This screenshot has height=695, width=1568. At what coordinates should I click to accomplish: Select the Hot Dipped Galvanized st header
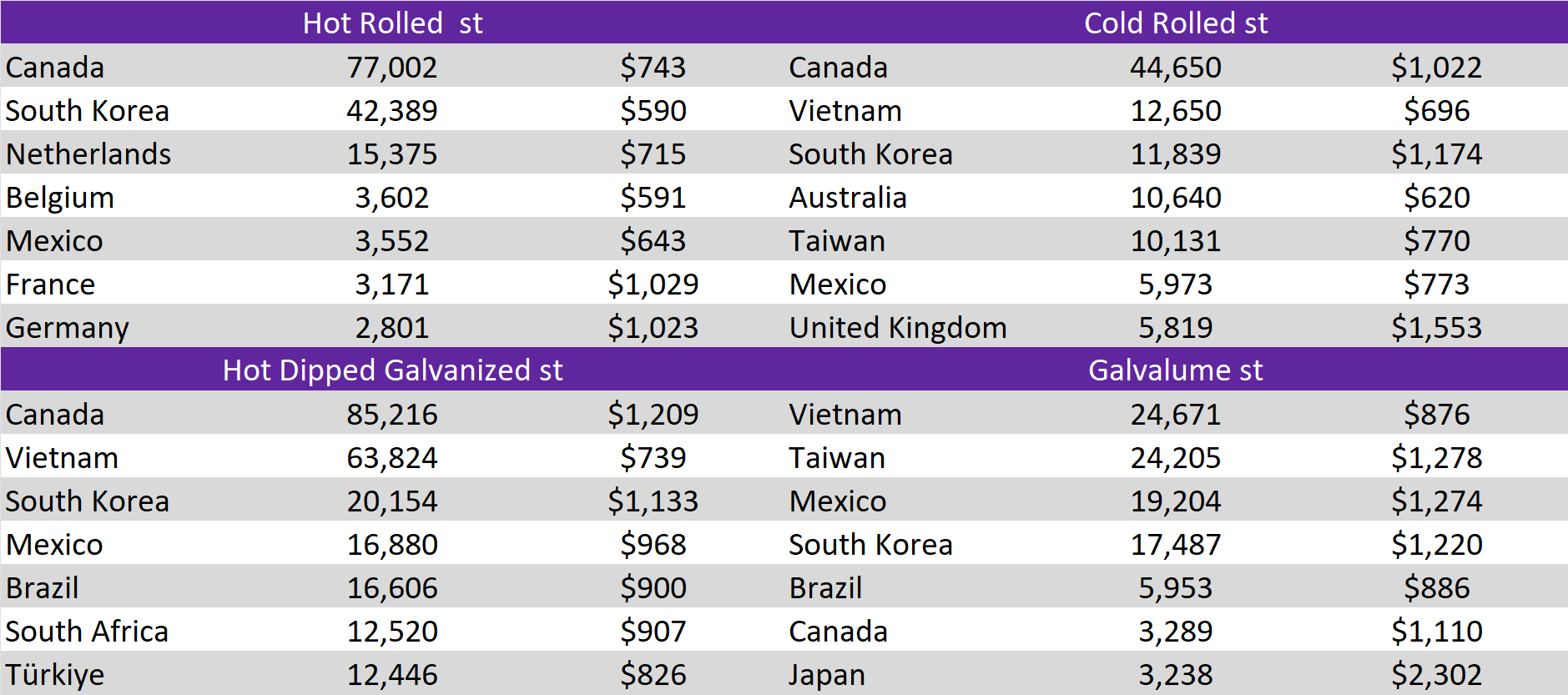tap(392, 370)
